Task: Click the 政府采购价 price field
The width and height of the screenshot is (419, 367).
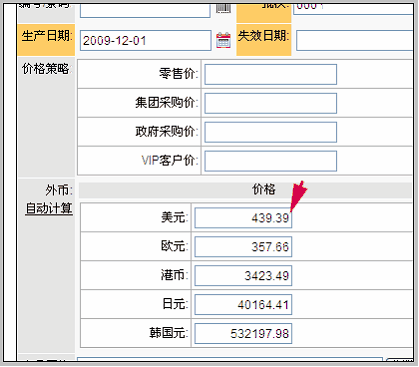Action: [x=271, y=132]
